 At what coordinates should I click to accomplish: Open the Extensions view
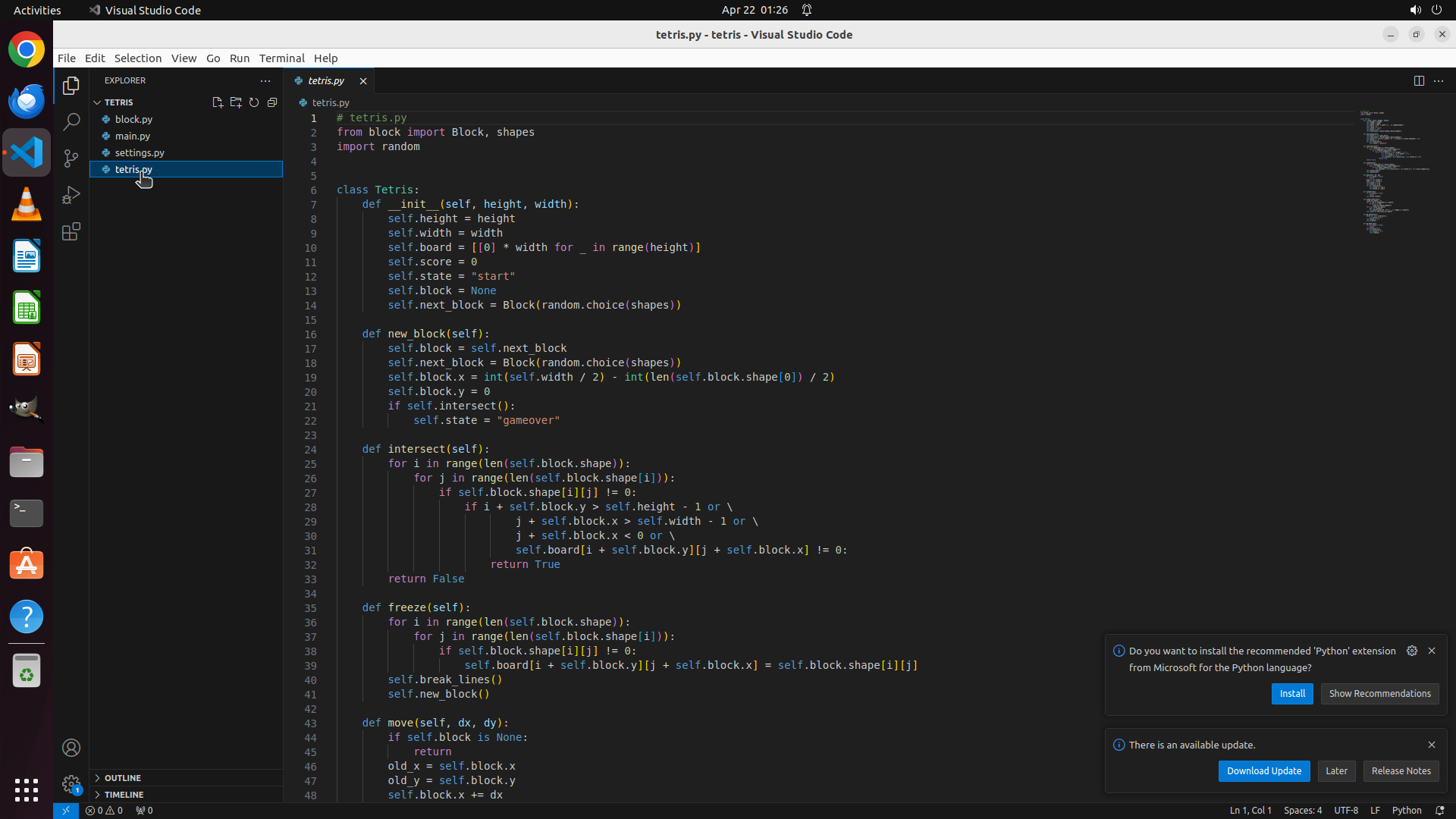(71, 231)
